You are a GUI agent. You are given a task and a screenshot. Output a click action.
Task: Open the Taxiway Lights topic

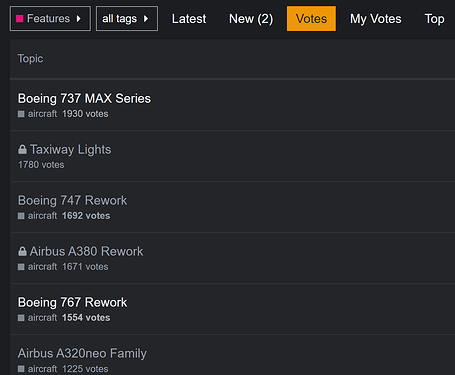coord(70,150)
